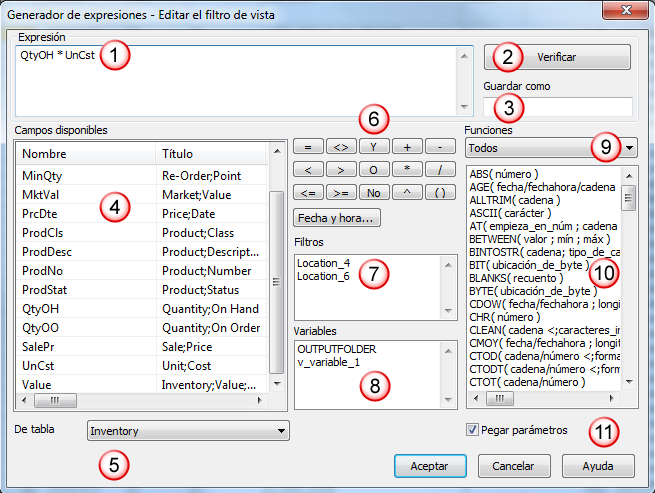Viewport: 655px width, 493px height.
Task: Insert the multiplication (*) operator
Action: pos(407,169)
